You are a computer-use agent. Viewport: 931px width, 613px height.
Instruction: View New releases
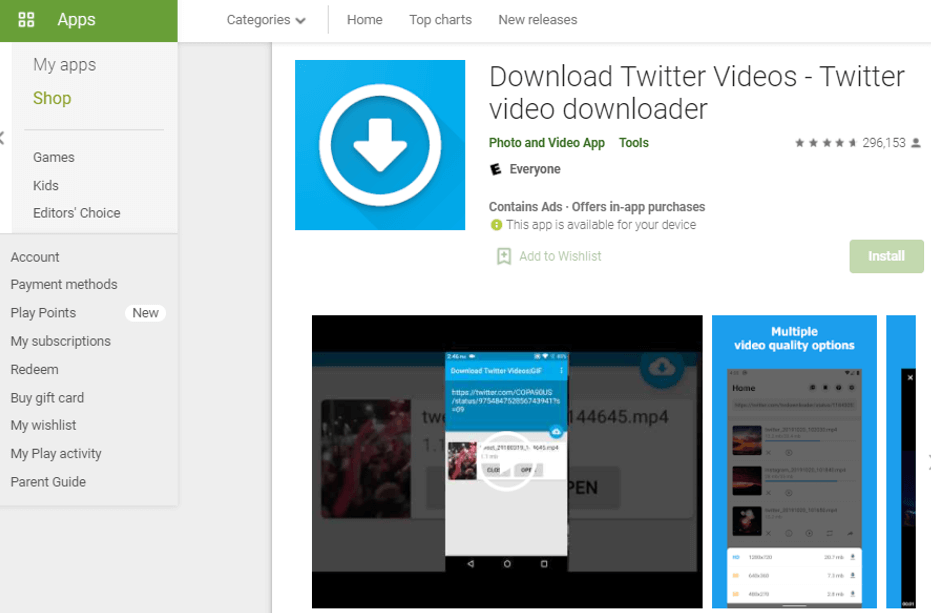click(x=537, y=19)
